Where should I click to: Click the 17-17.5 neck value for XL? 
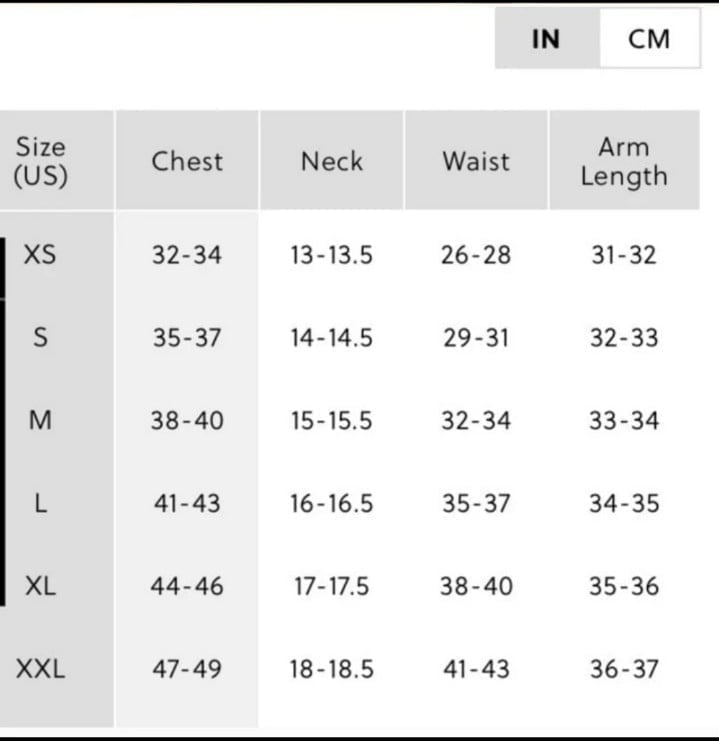(332, 586)
